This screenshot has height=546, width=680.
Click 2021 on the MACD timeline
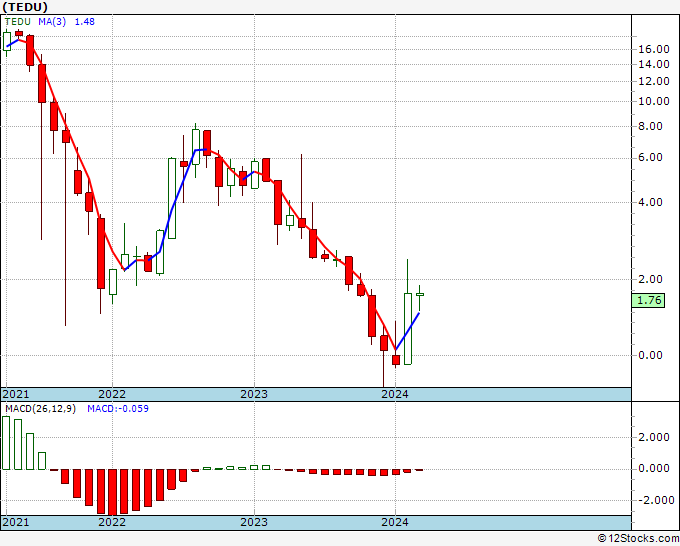pyautogui.click(x=16, y=522)
